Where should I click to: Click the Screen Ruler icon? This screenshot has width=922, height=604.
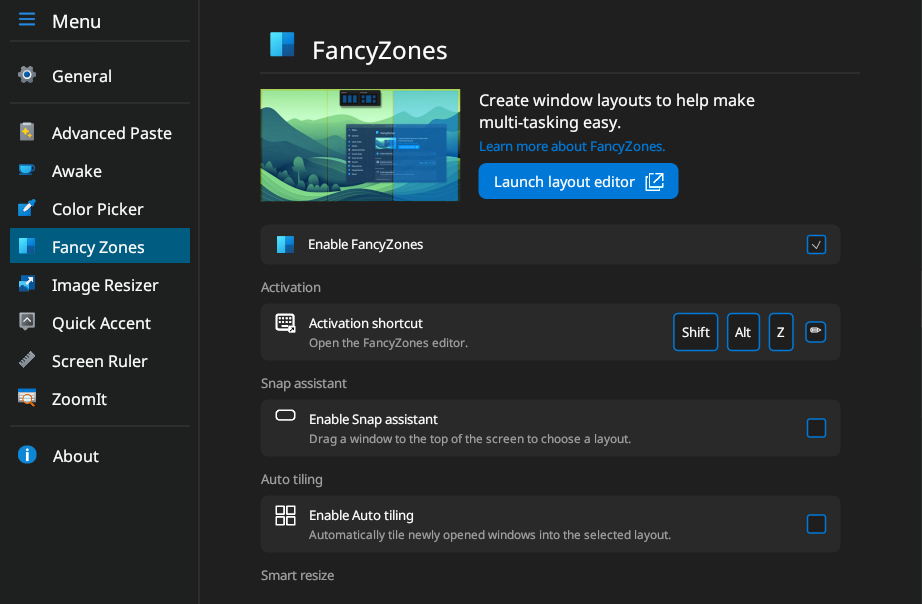click(27, 359)
